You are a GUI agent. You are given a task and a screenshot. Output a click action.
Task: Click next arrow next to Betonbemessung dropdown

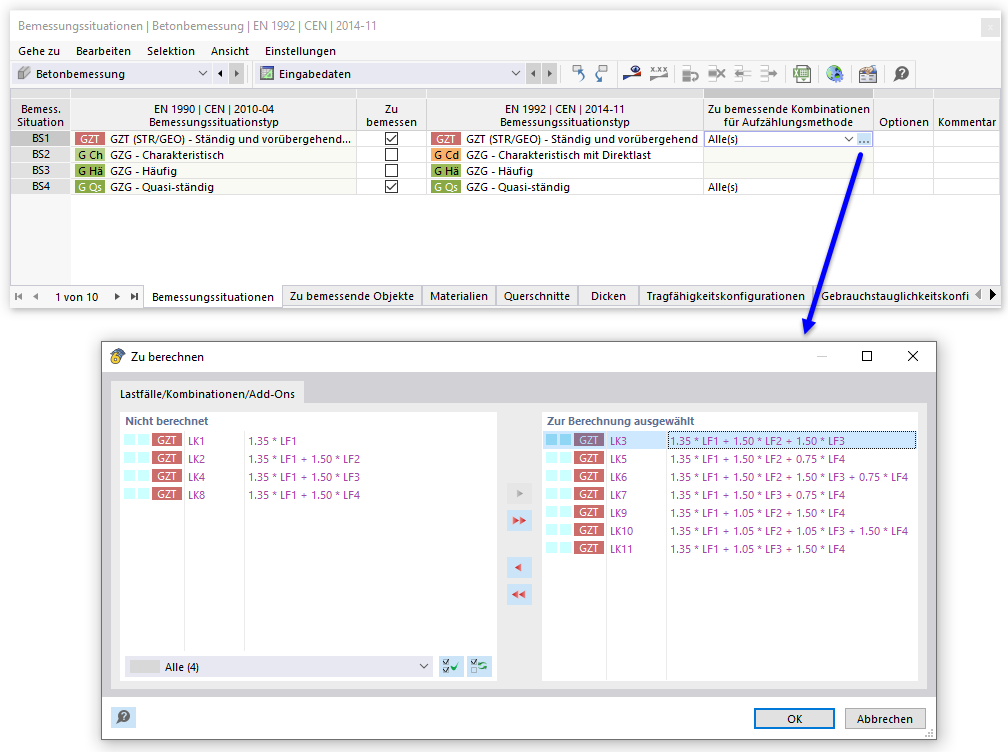point(237,74)
